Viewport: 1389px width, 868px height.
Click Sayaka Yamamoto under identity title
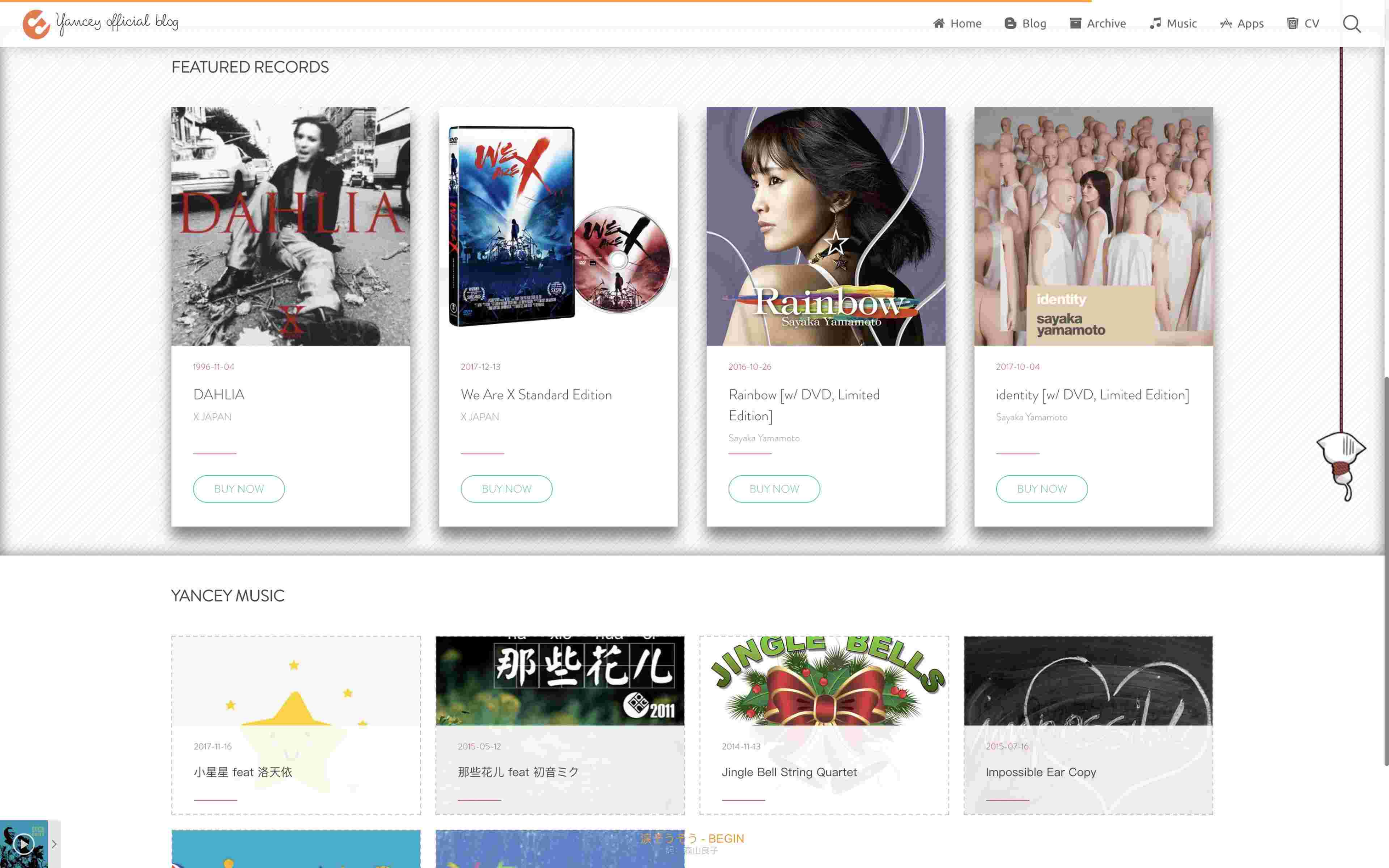[1032, 417]
